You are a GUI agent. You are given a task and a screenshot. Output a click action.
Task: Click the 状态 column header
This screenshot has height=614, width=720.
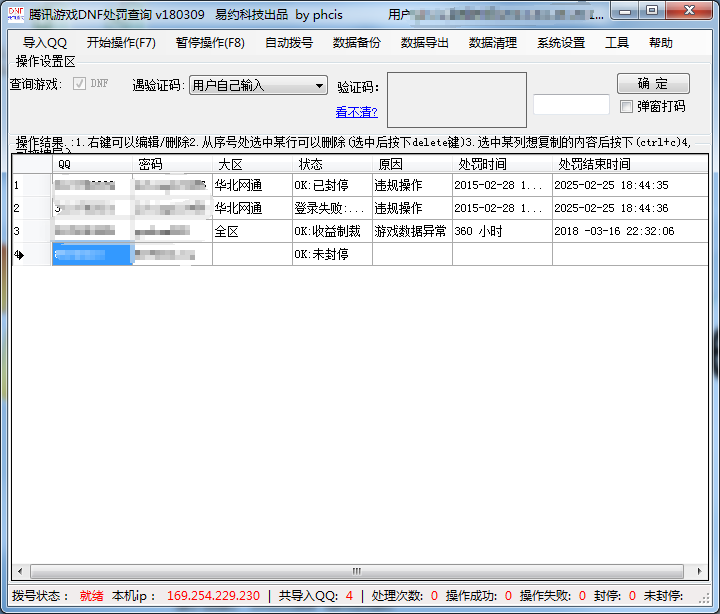332,164
